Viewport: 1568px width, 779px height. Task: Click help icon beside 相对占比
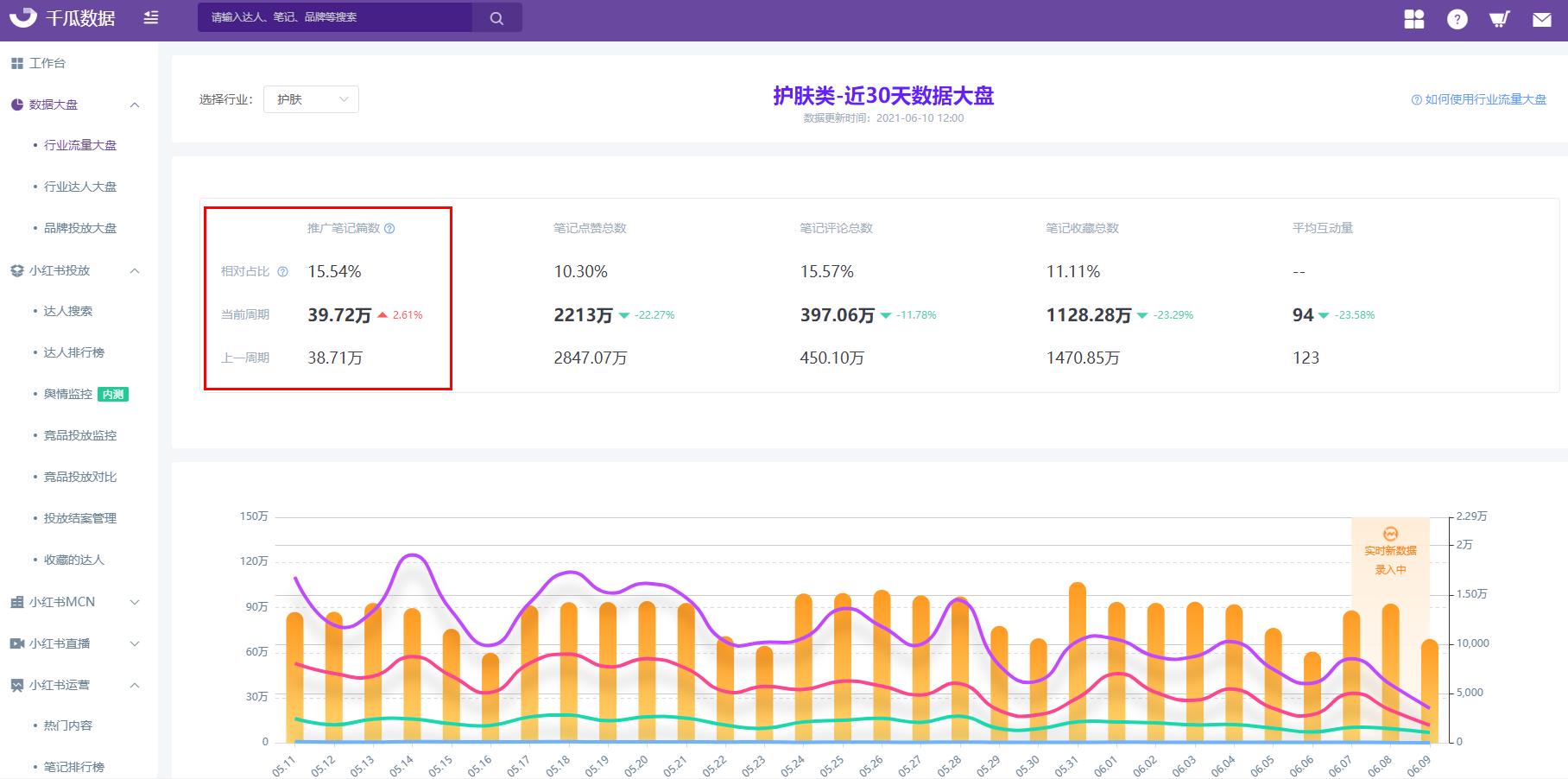(282, 272)
